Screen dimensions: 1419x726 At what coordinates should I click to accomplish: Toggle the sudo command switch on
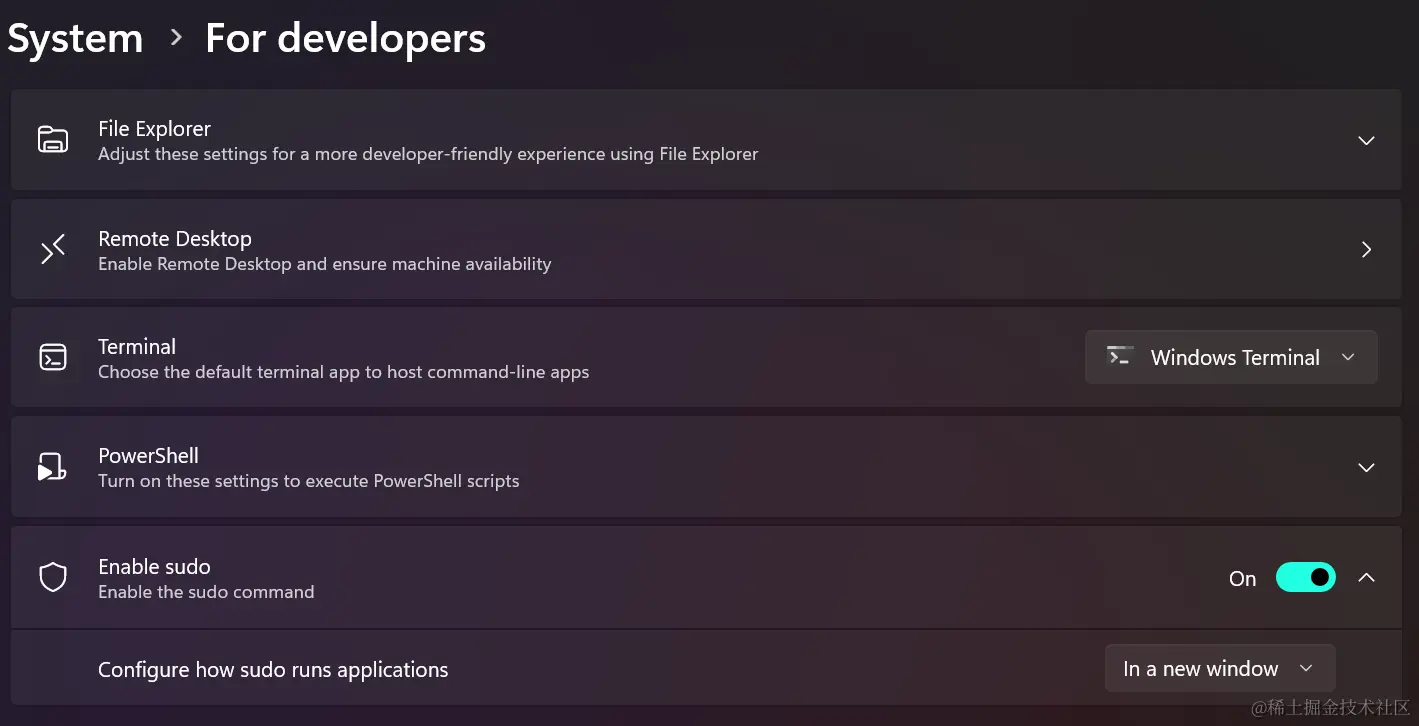point(1305,577)
